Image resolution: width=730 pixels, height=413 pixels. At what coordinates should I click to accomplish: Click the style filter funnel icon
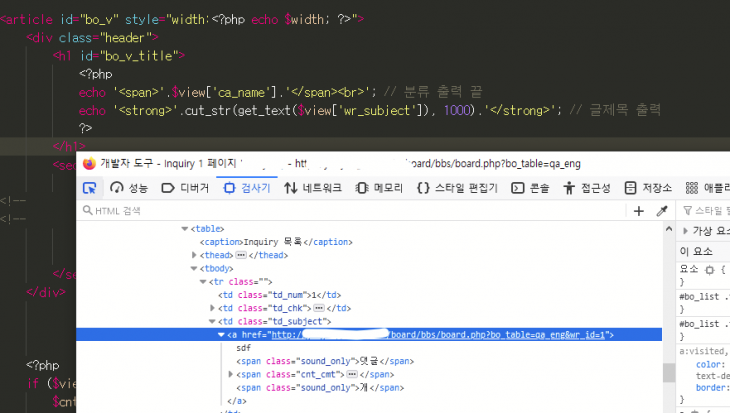[x=687, y=211]
